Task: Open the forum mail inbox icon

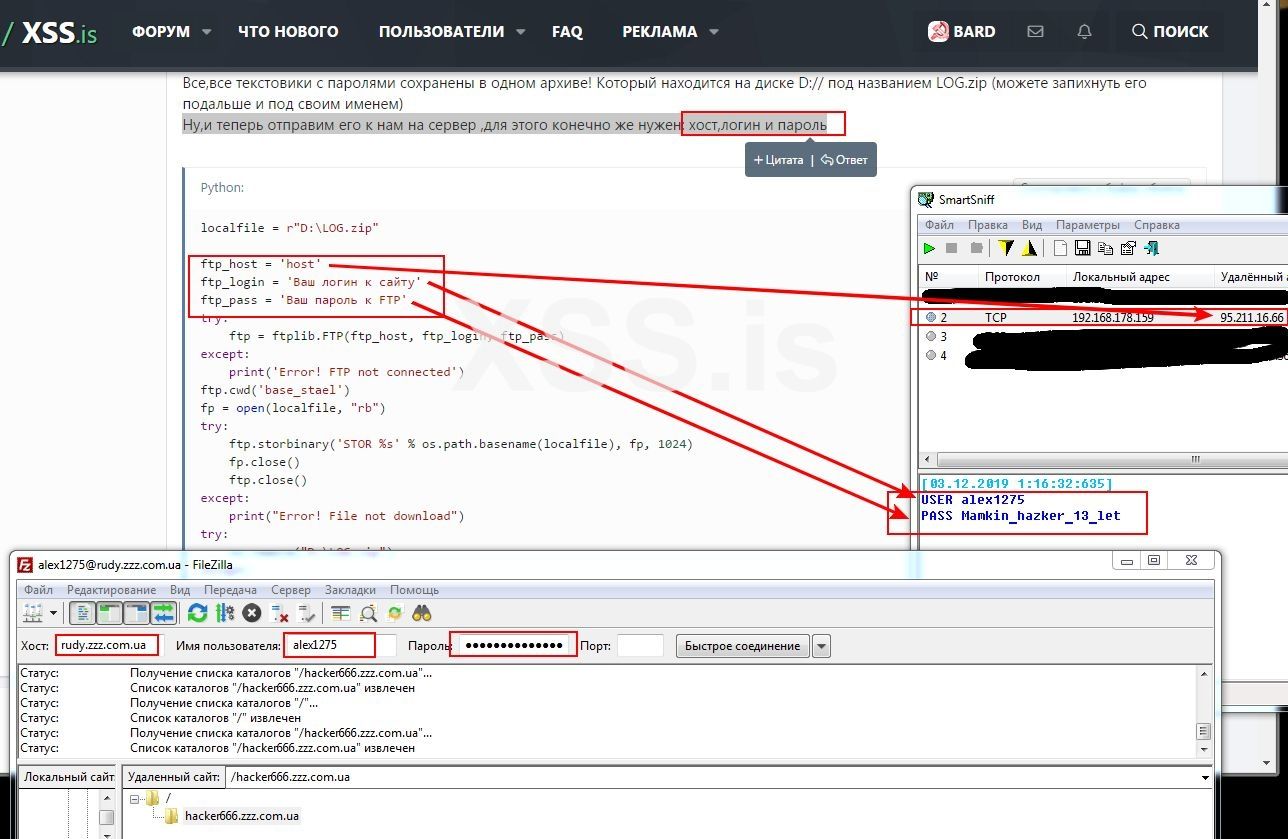Action: [x=1035, y=32]
